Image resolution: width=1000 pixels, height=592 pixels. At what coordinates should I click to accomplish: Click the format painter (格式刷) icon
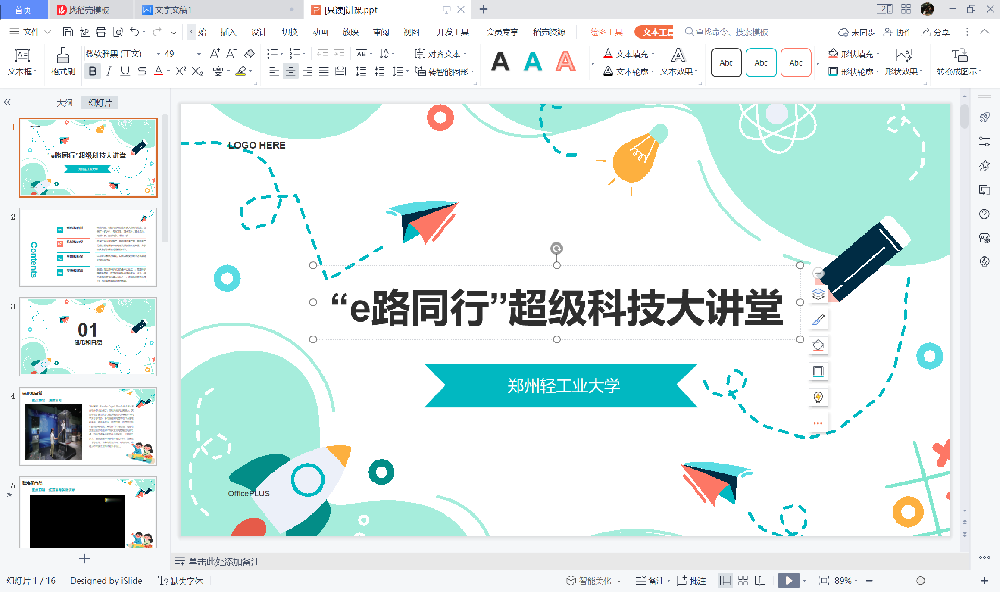[62, 60]
